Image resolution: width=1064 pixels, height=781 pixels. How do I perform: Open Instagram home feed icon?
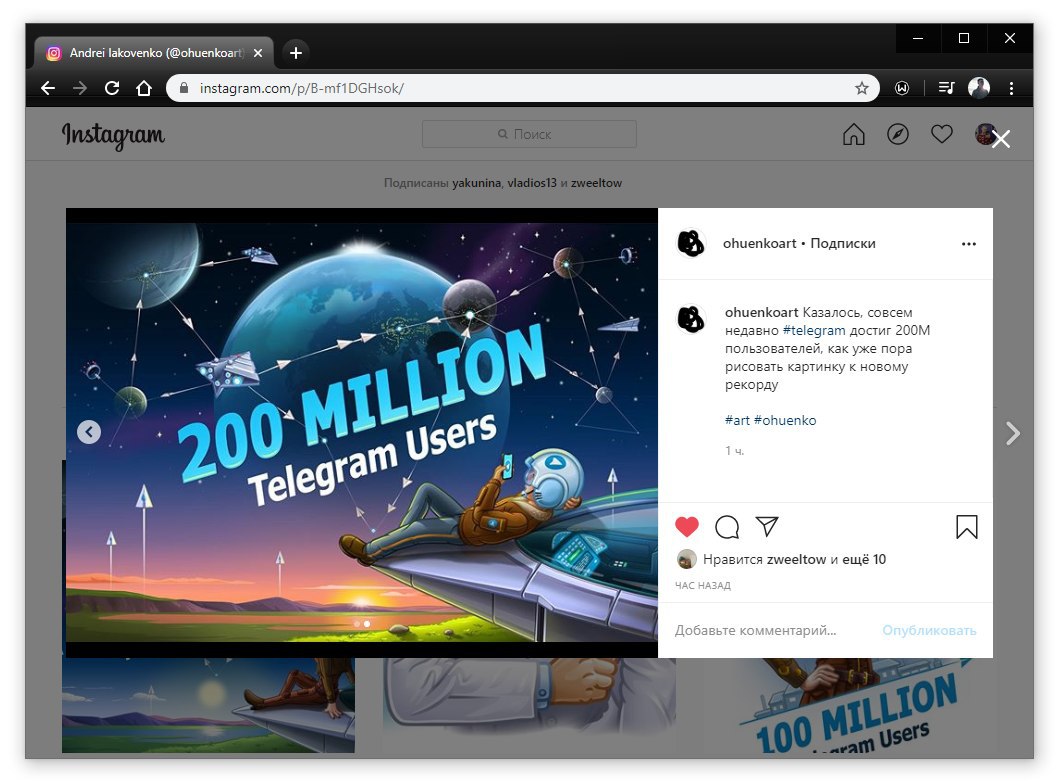[854, 134]
